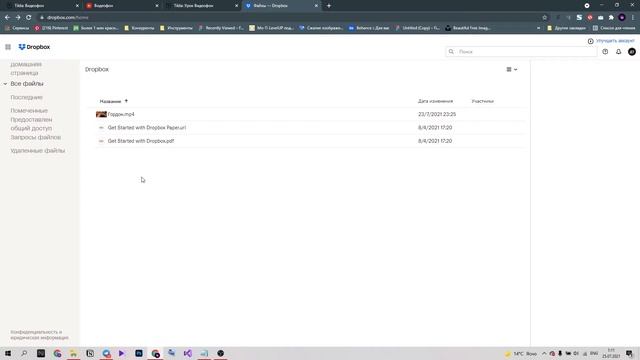Open the Behance bookmark
The height and width of the screenshot is (360, 640).
coord(369,28)
